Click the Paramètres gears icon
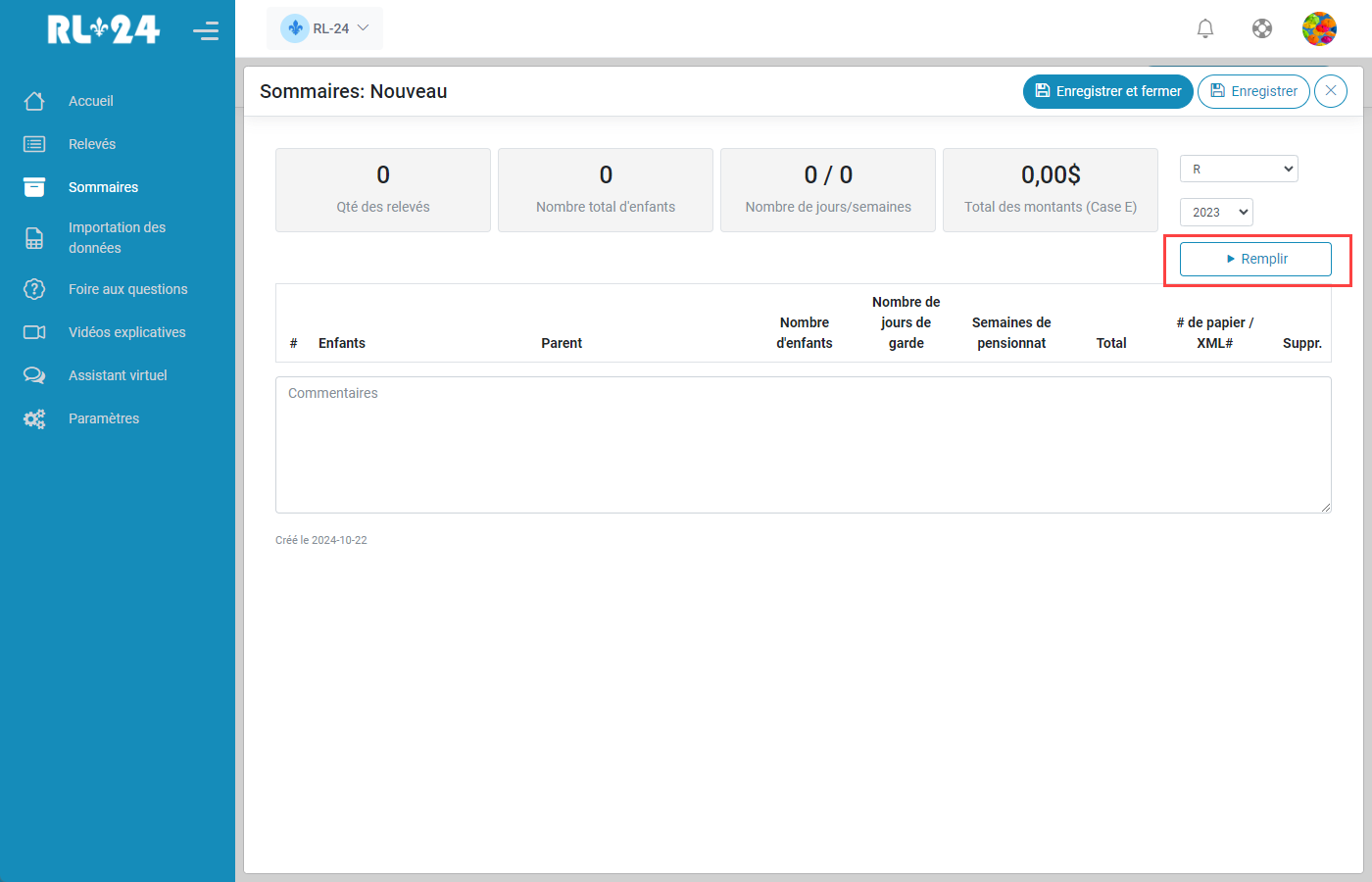This screenshot has width=1372, height=882. point(34,418)
